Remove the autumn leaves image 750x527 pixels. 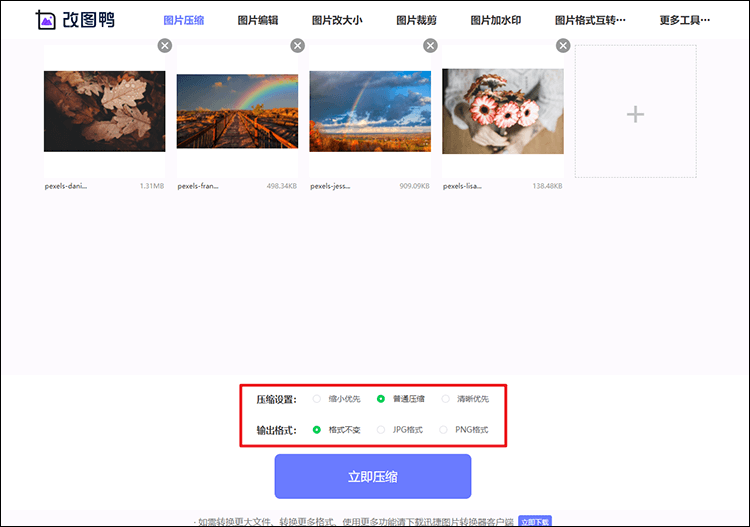click(x=165, y=46)
